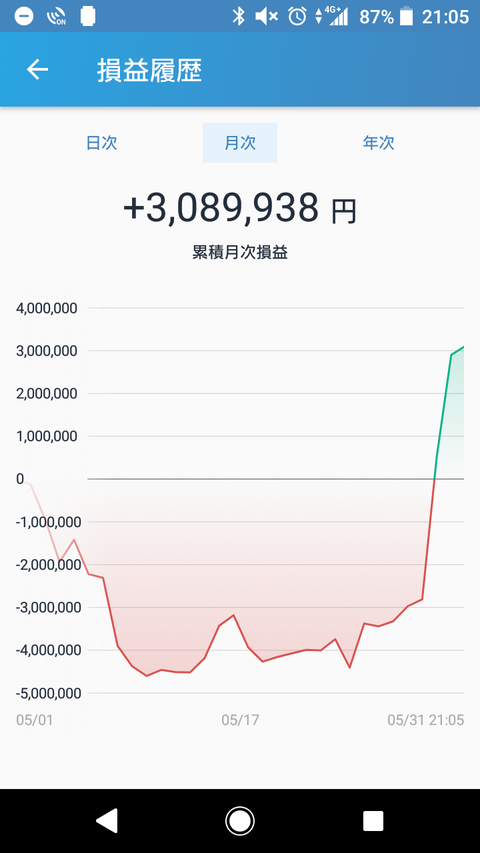This screenshot has height=853, width=480.
Task: Tap the do-not-disturb minus icon
Action: tap(24, 16)
